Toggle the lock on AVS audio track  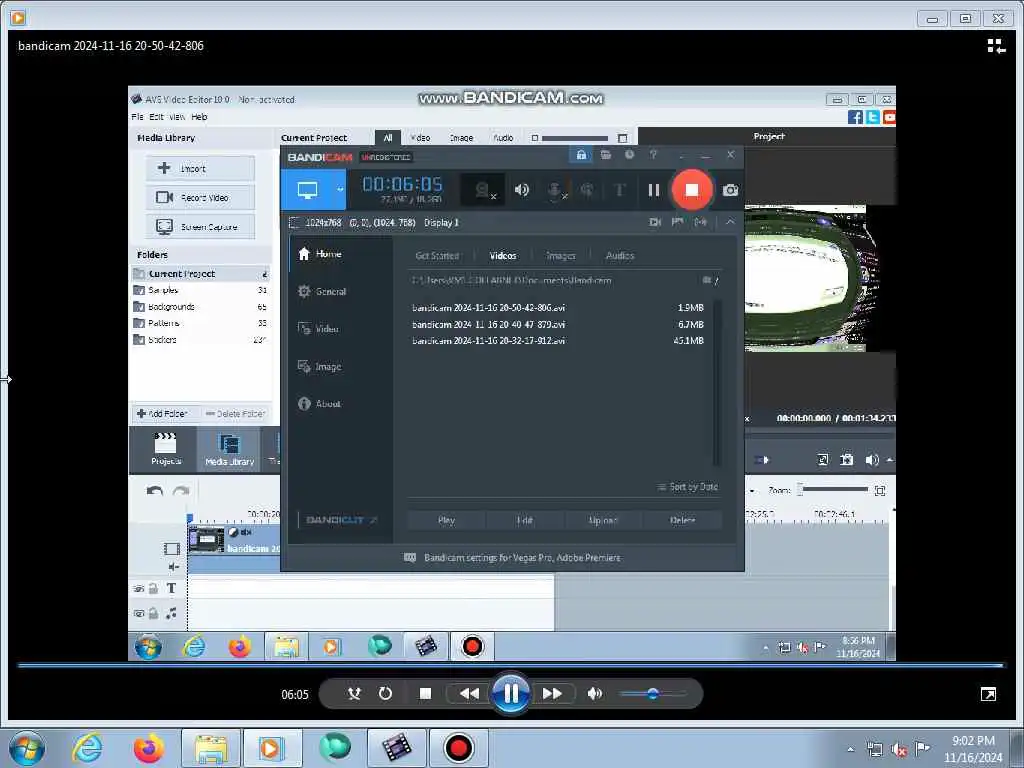tap(153, 613)
